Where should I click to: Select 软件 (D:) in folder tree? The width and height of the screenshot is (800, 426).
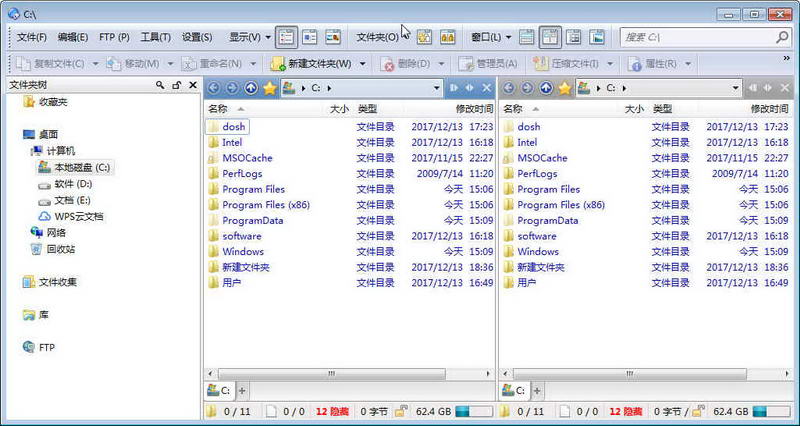66,184
